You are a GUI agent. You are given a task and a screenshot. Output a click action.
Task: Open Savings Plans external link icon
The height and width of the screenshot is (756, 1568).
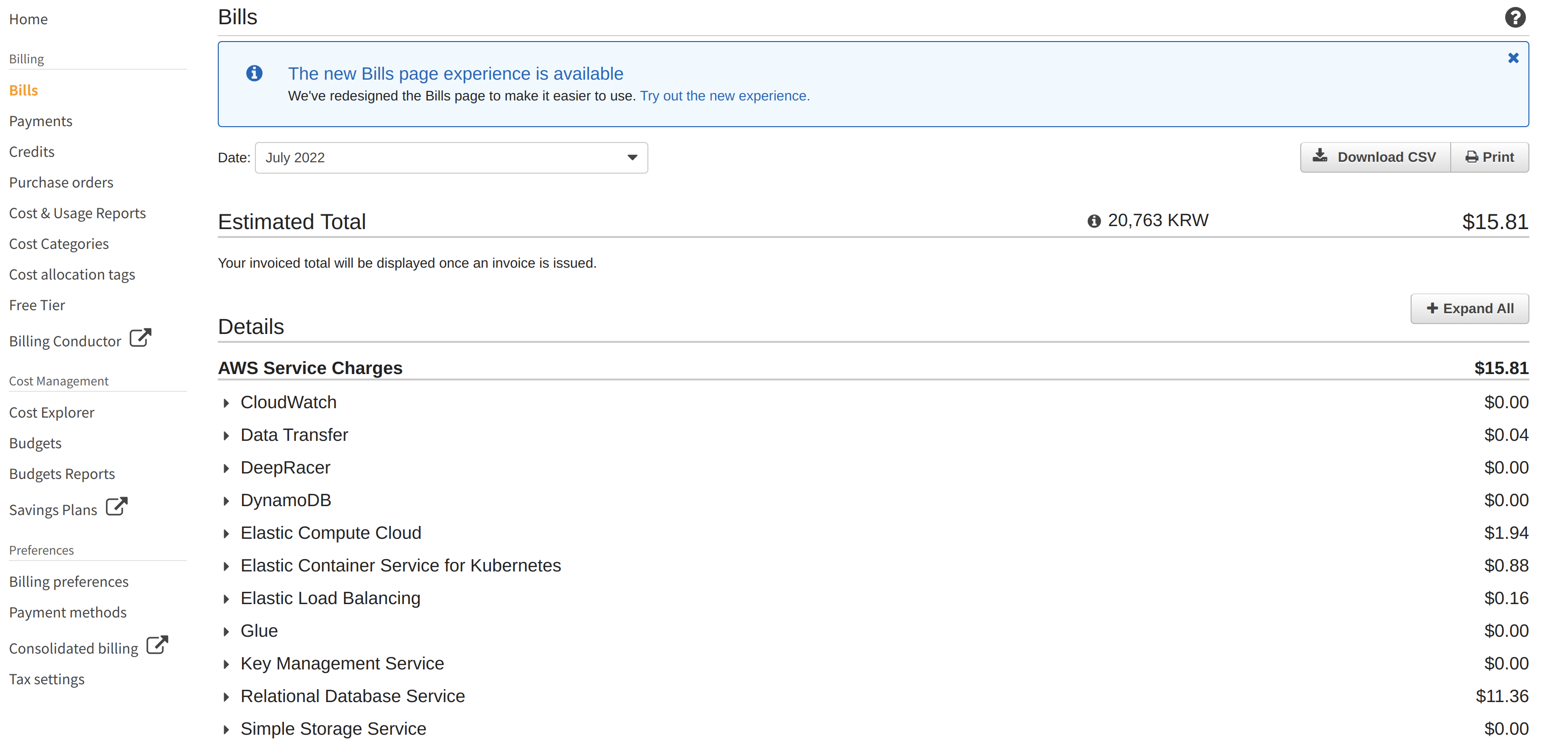116,507
